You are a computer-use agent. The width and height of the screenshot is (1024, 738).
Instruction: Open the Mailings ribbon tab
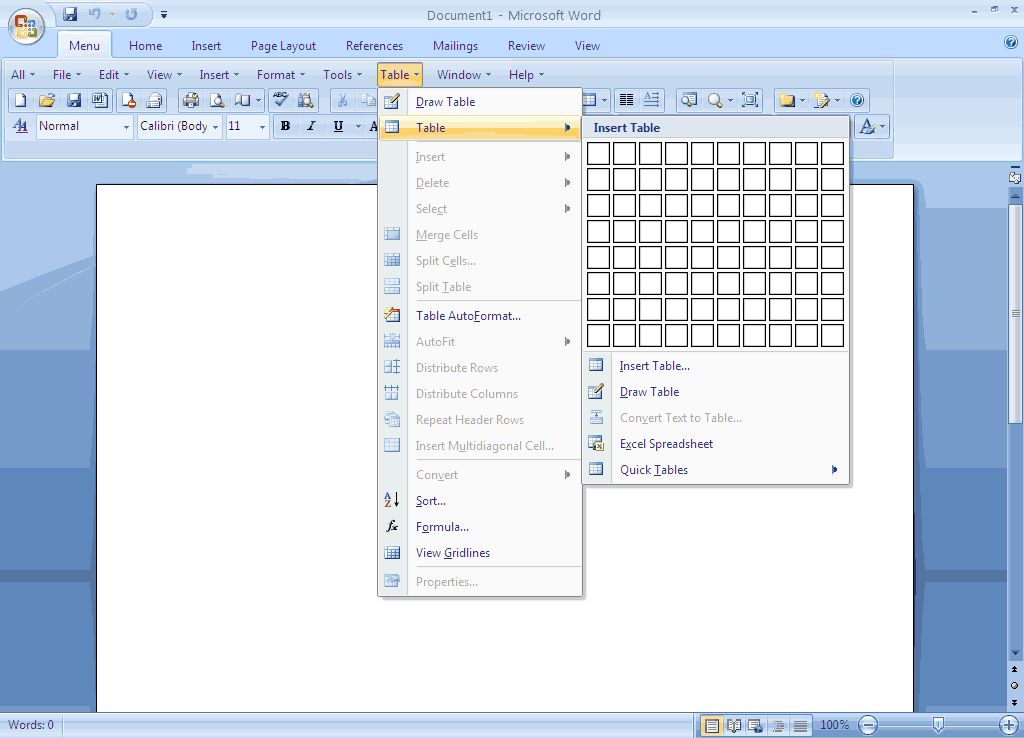(455, 45)
